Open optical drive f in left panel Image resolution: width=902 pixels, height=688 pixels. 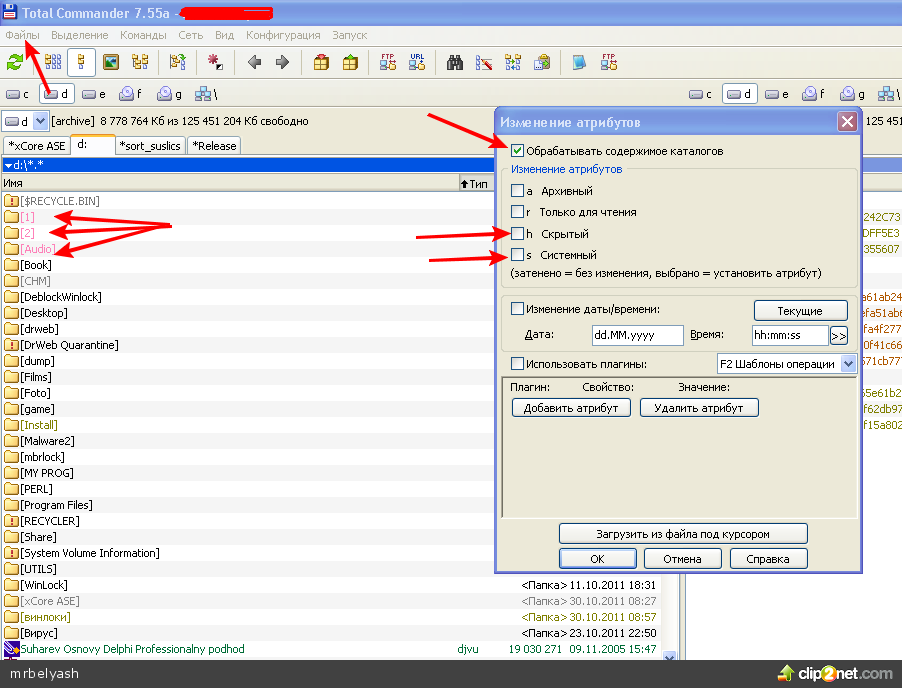[x=130, y=94]
